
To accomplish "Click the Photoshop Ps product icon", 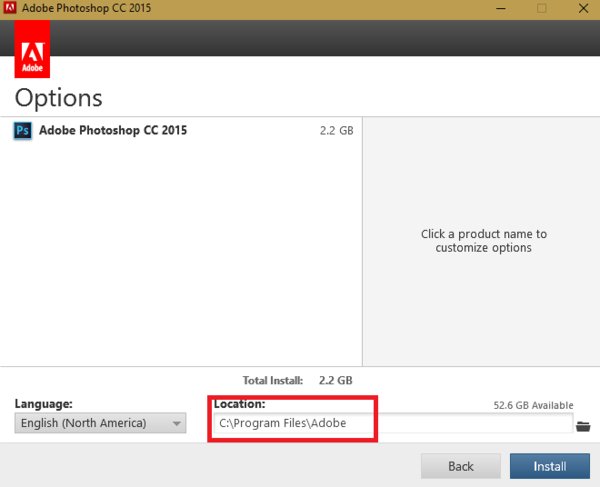I will pyautogui.click(x=23, y=130).
